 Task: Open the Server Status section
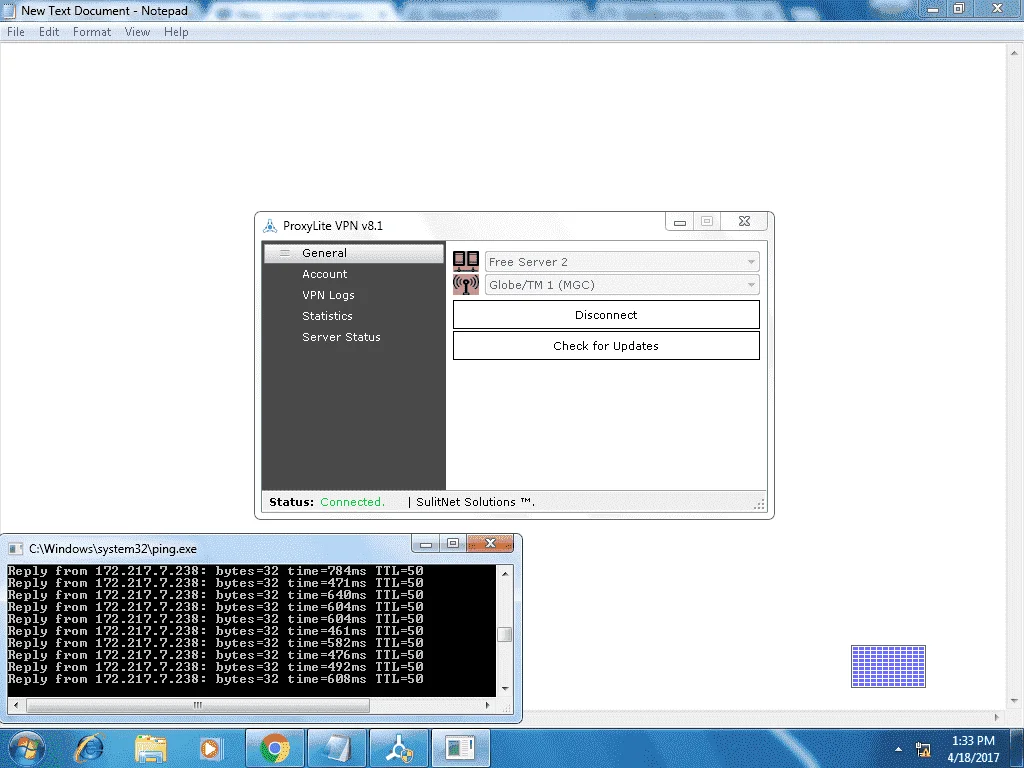[341, 337]
